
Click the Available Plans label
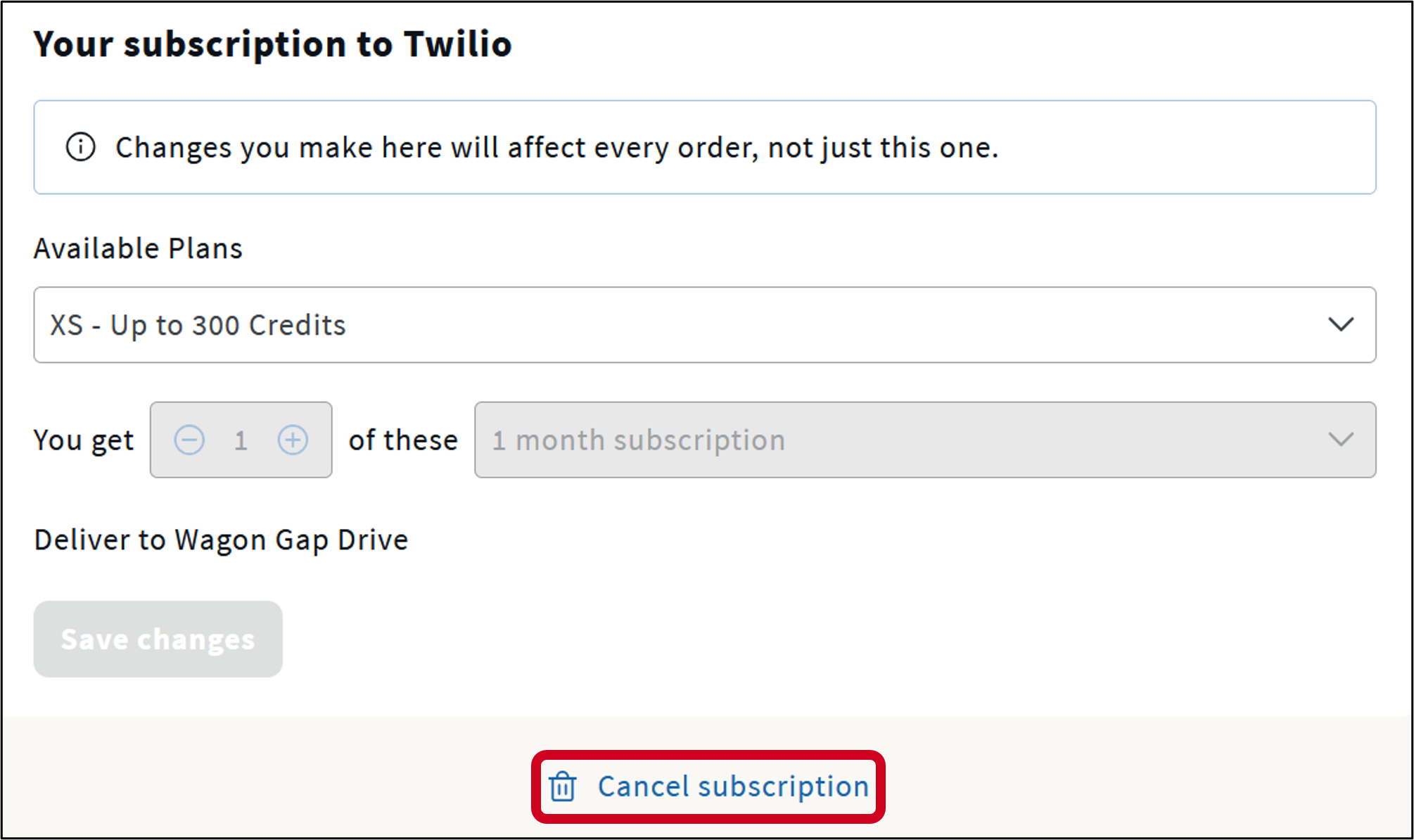pos(138,248)
